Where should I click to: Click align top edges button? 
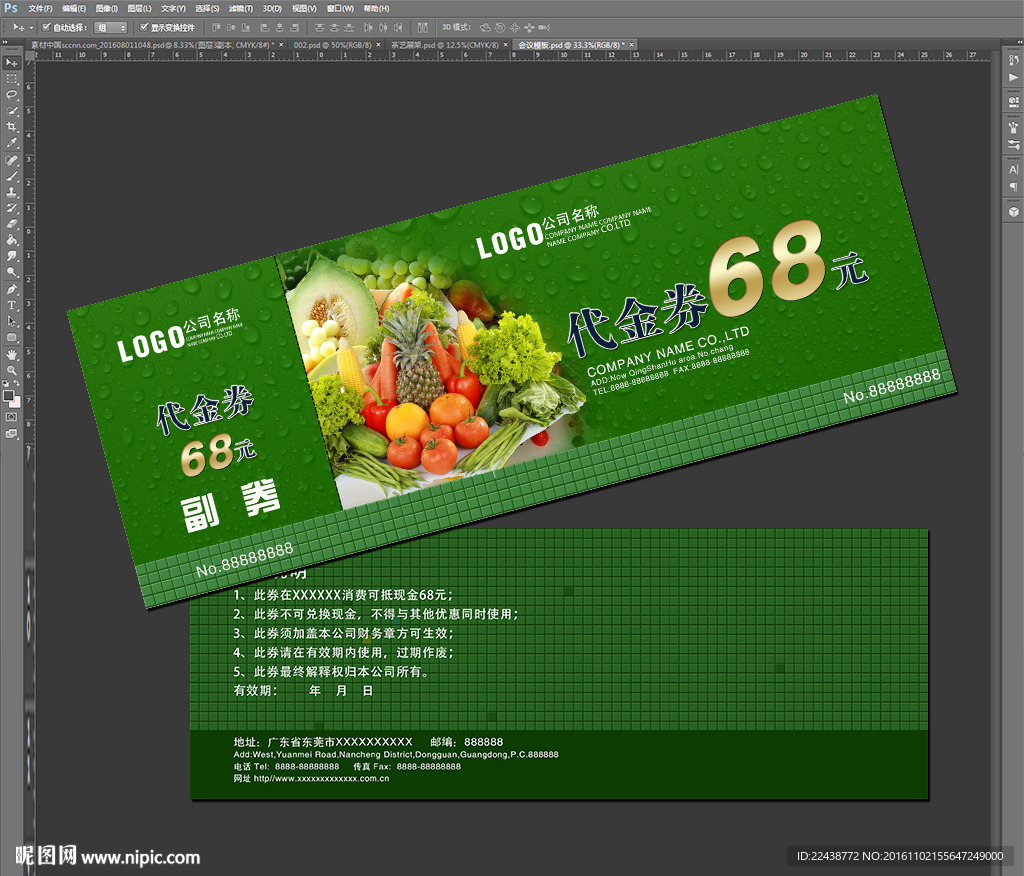[216, 27]
